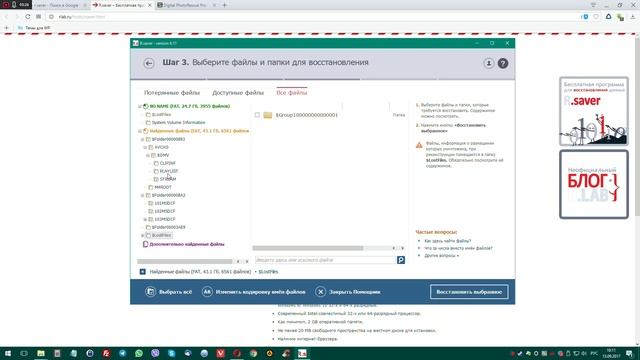This screenshot has height=360, width=640.
Task: Click Восстановить выбранное button
Action: click(469, 292)
